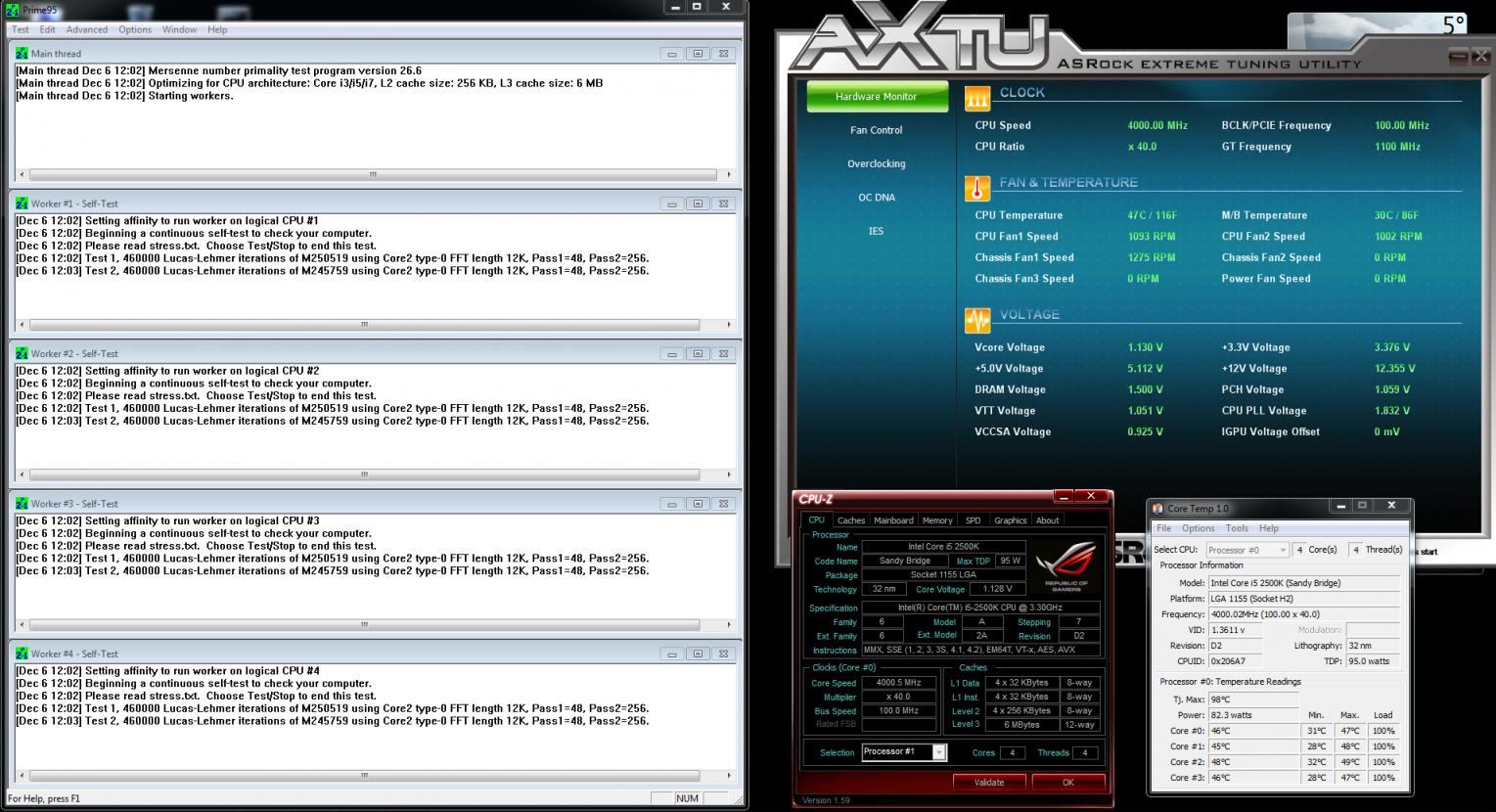Close the CPU-Z window
This screenshot has width=1496, height=812.
click(1091, 496)
